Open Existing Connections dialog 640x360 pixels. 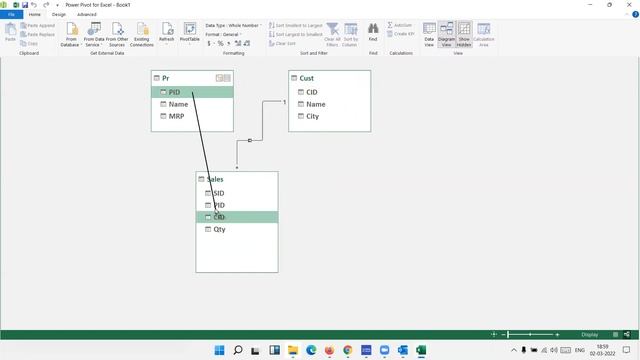pyautogui.click(x=142, y=34)
